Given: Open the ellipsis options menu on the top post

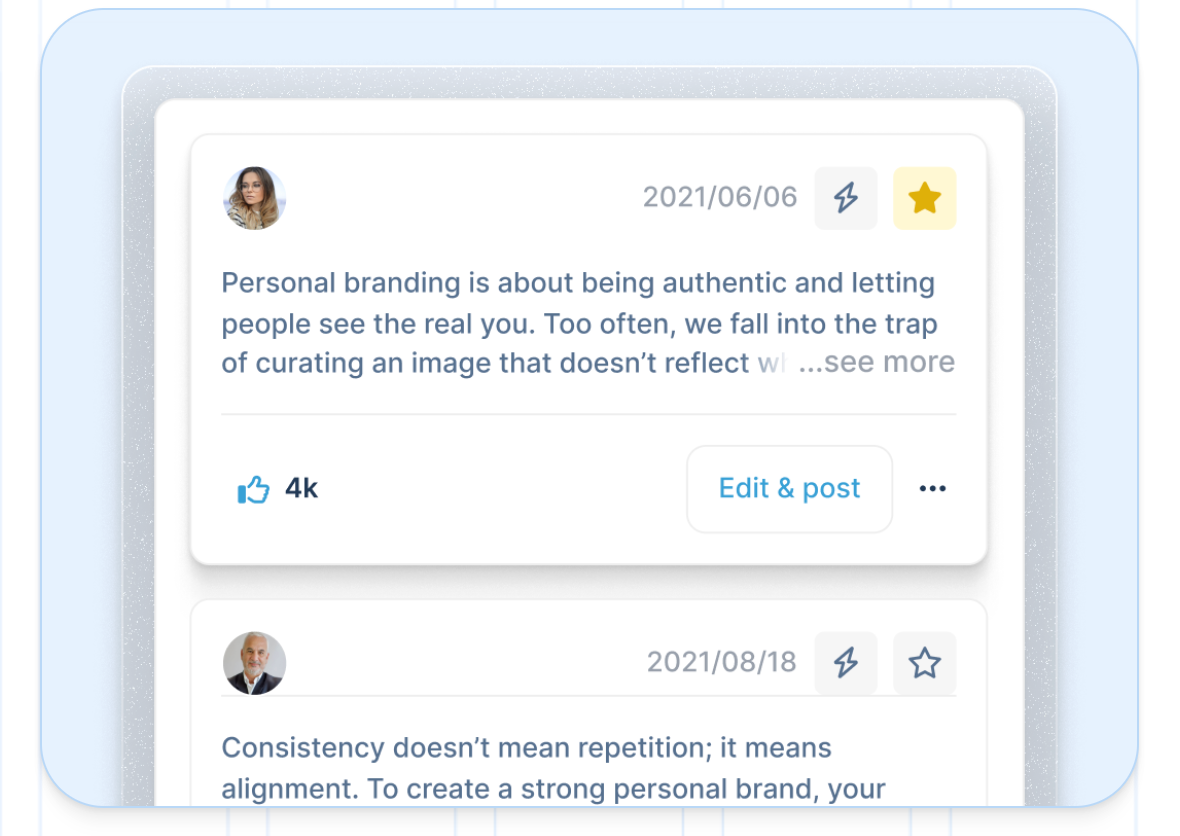Looking at the screenshot, I should pyautogui.click(x=932, y=489).
